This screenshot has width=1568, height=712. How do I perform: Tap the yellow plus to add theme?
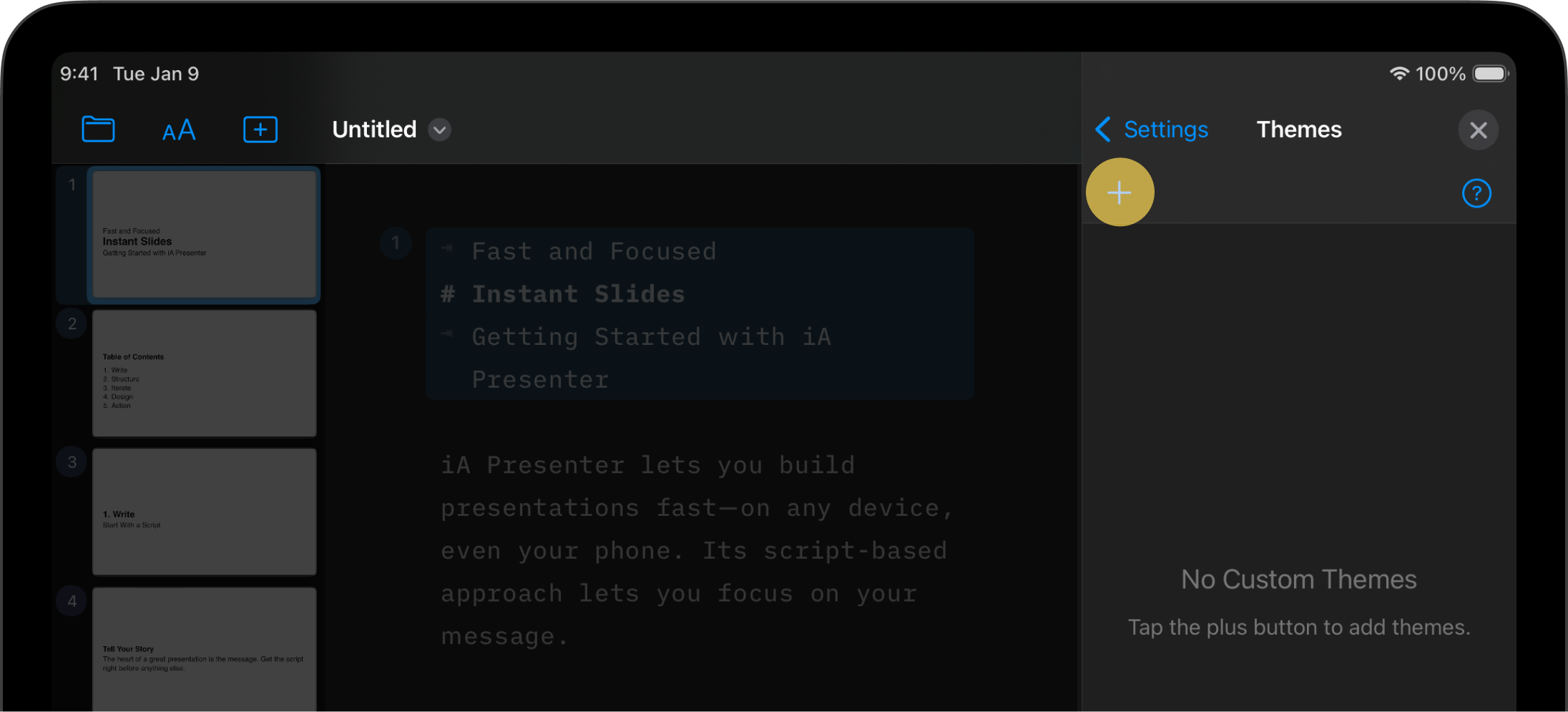[x=1119, y=192]
